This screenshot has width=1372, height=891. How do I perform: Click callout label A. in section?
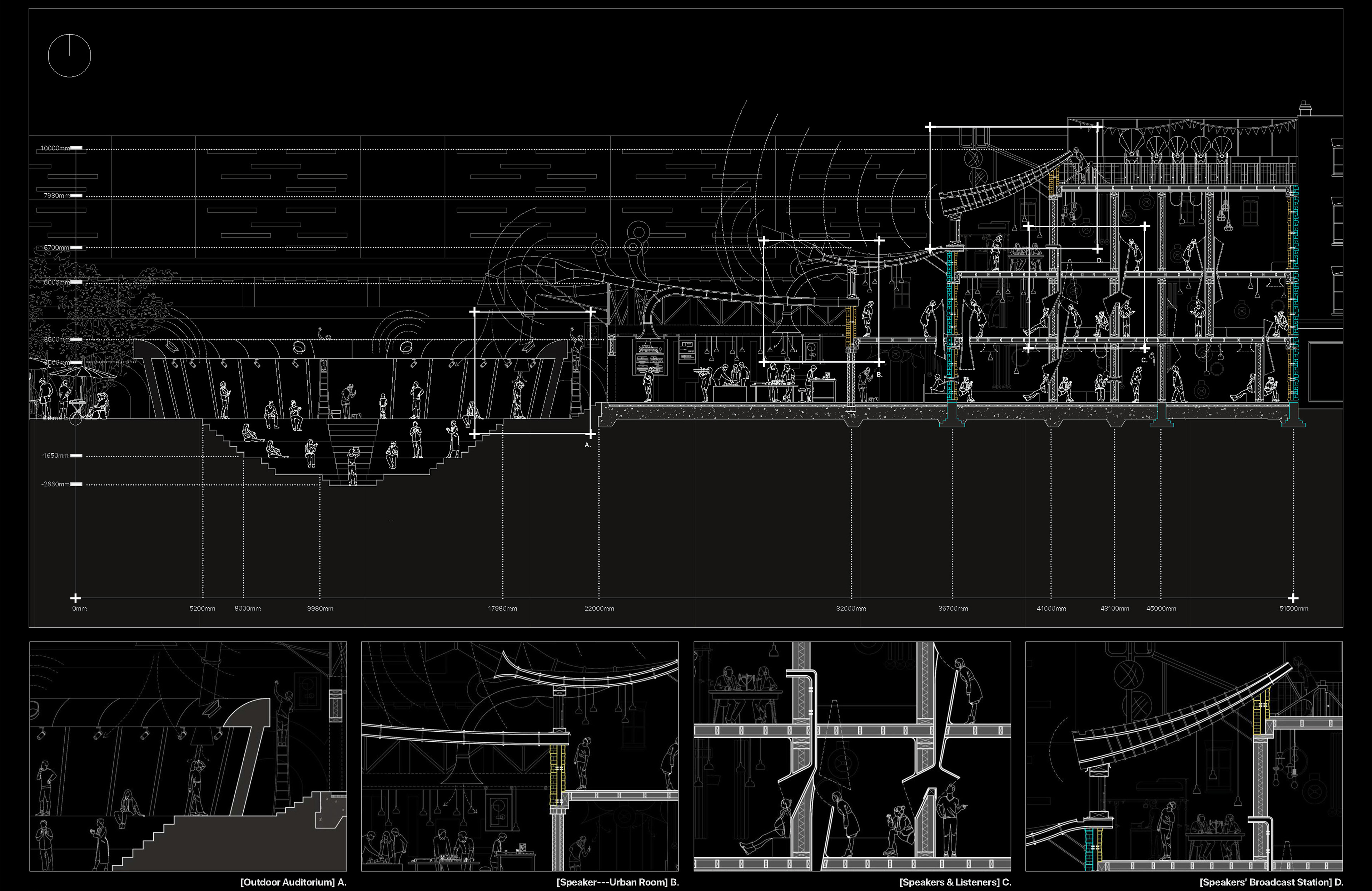click(587, 445)
